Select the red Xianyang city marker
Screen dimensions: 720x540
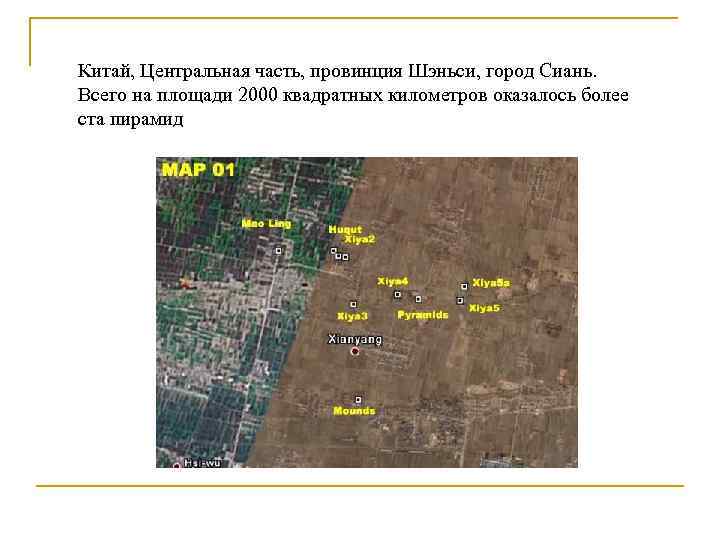coord(354,351)
